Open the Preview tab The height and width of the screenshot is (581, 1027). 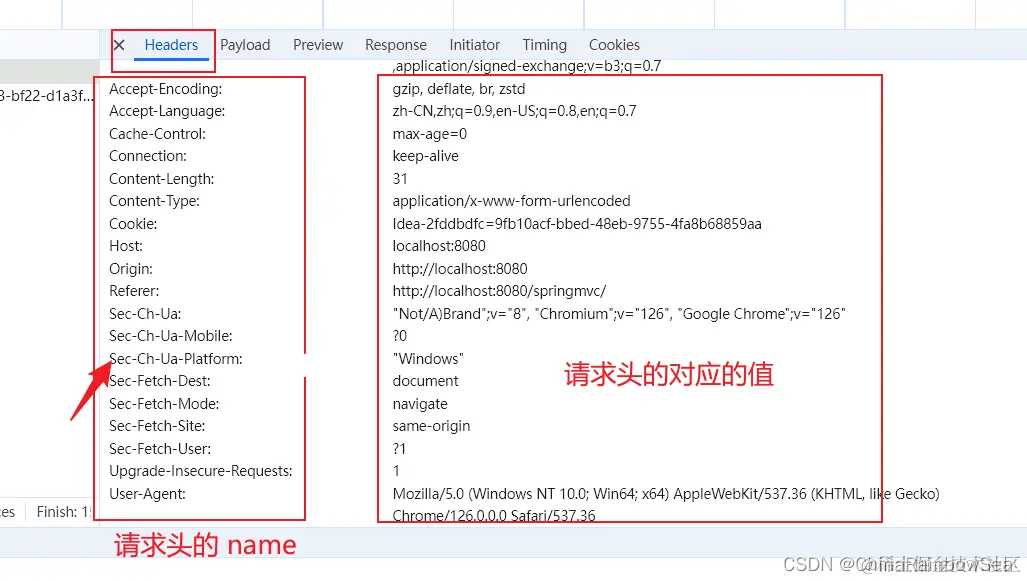pyautogui.click(x=318, y=45)
